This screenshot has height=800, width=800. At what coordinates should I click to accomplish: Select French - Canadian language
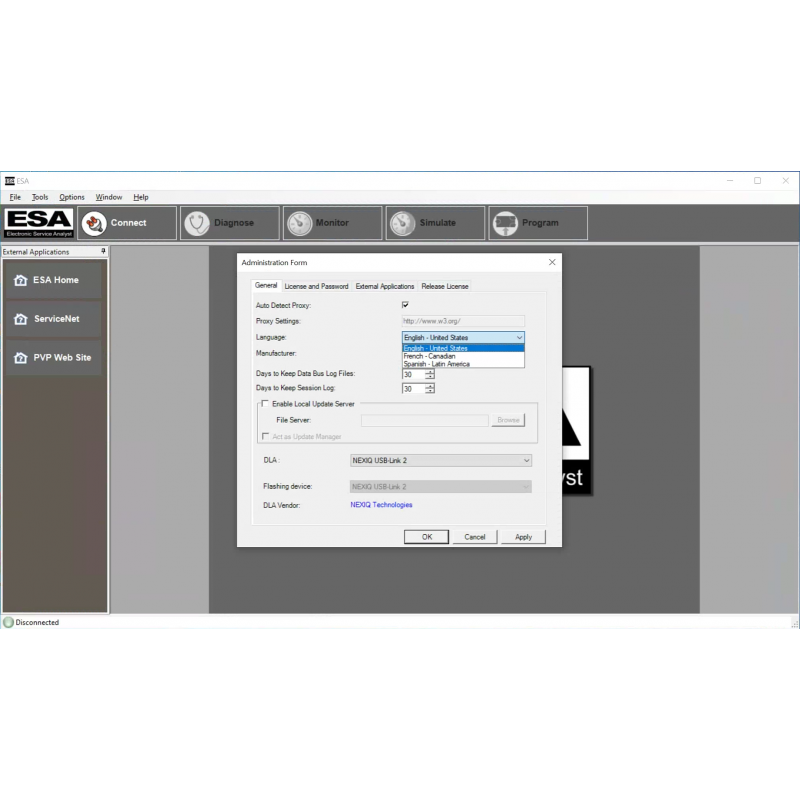[430, 355]
